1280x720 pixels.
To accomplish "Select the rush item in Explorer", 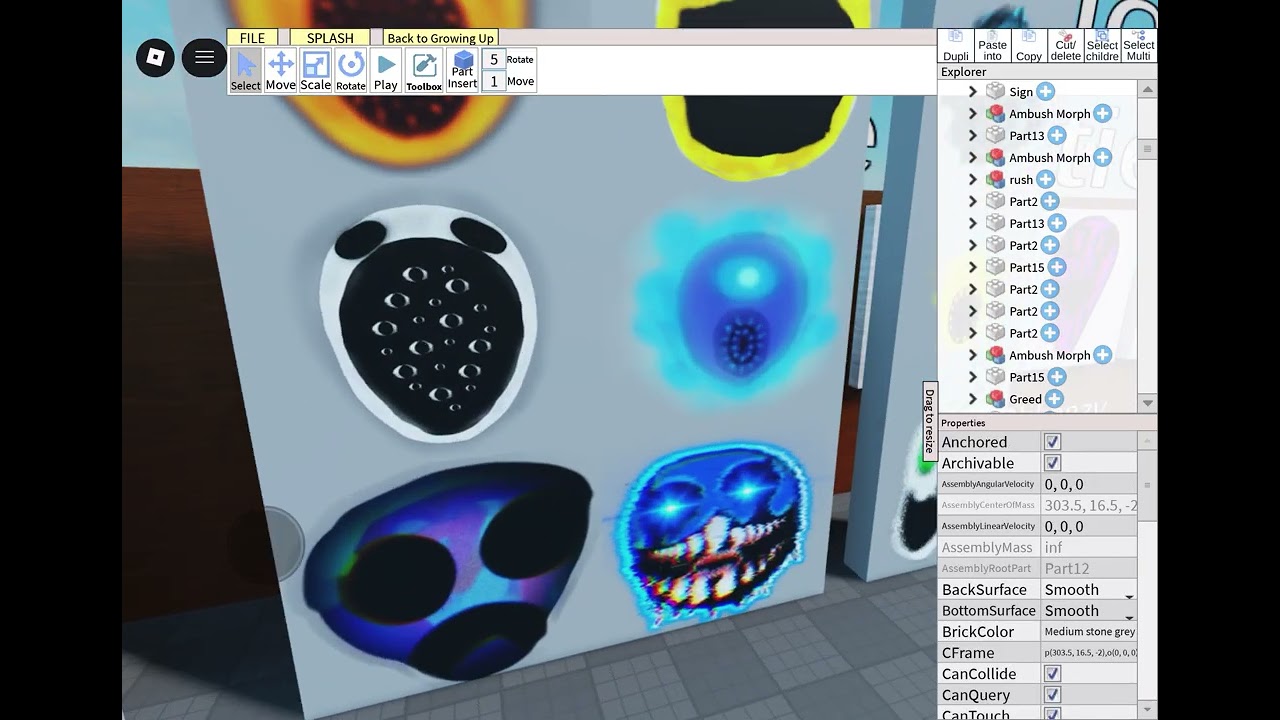I will [x=1021, y=180].
